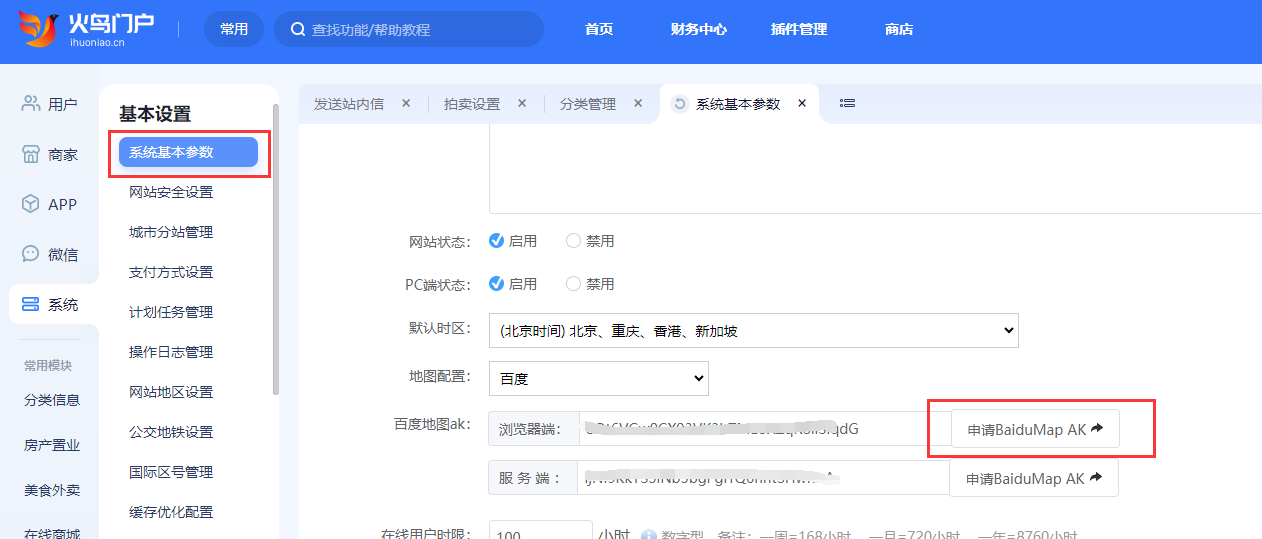1262x539 pixels.
Task: Click the settings menu vertical scrollbar
Action: [275, 250]
